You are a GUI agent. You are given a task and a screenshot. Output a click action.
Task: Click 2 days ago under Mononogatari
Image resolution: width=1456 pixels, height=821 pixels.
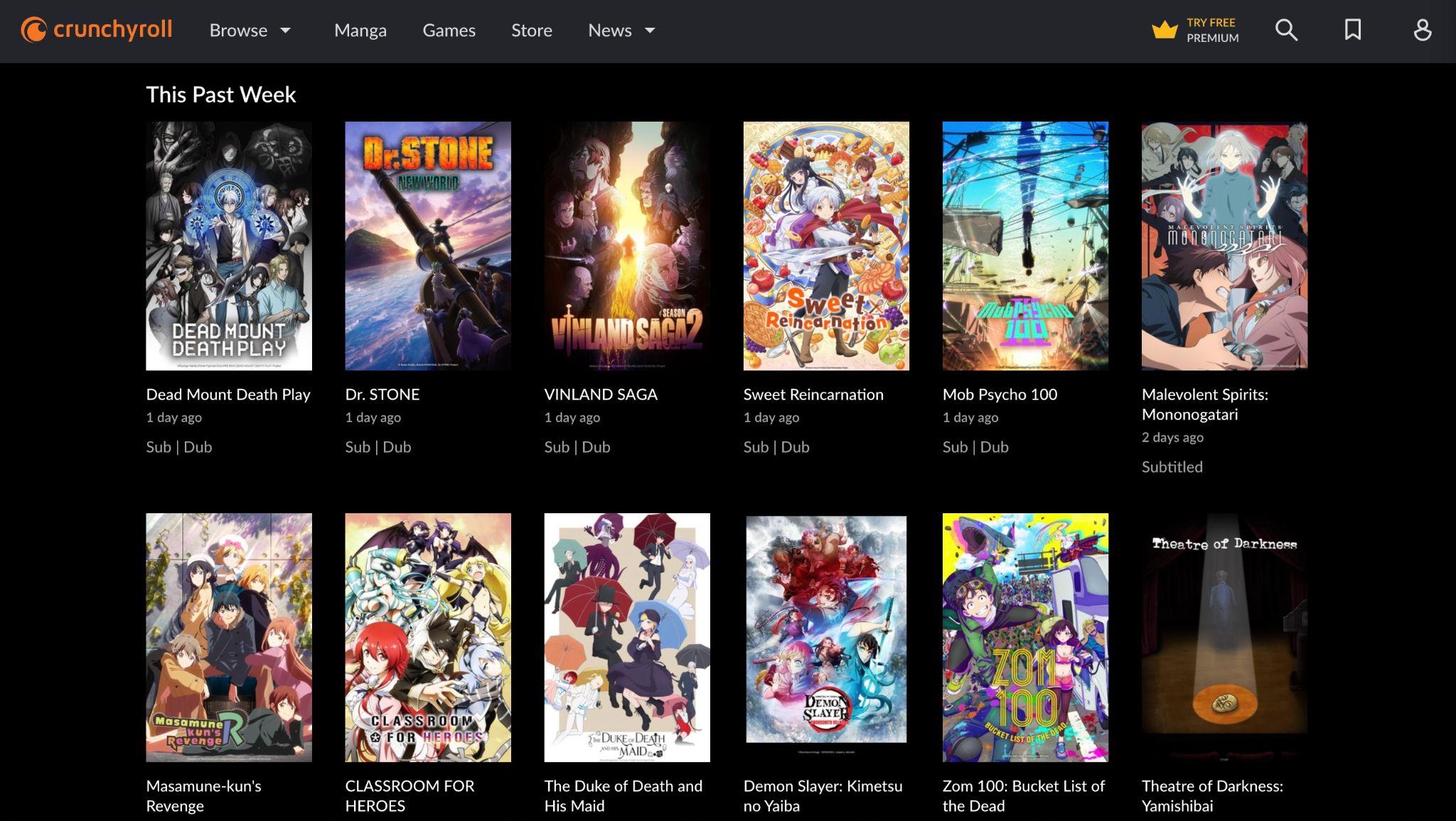(1172, 437)
